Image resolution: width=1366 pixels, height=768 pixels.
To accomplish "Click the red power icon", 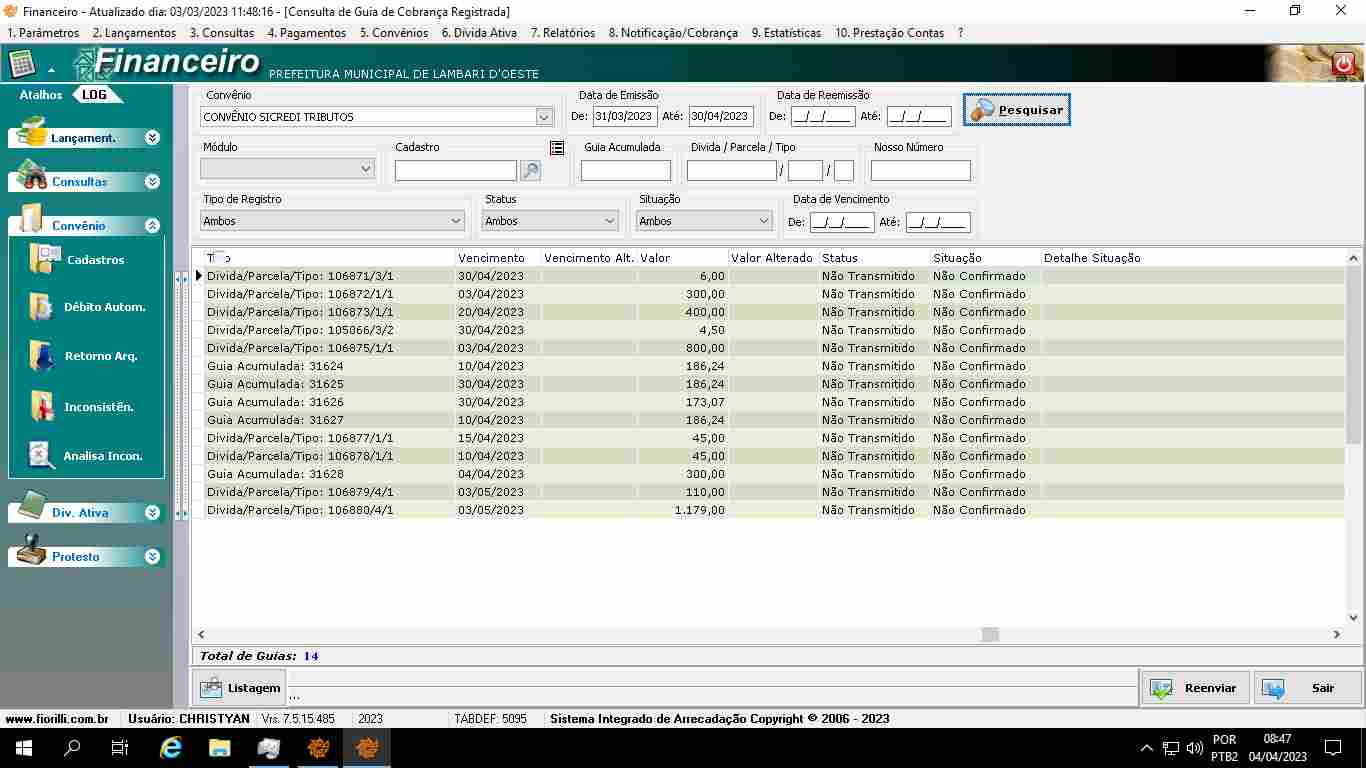I will point(1343,65).
